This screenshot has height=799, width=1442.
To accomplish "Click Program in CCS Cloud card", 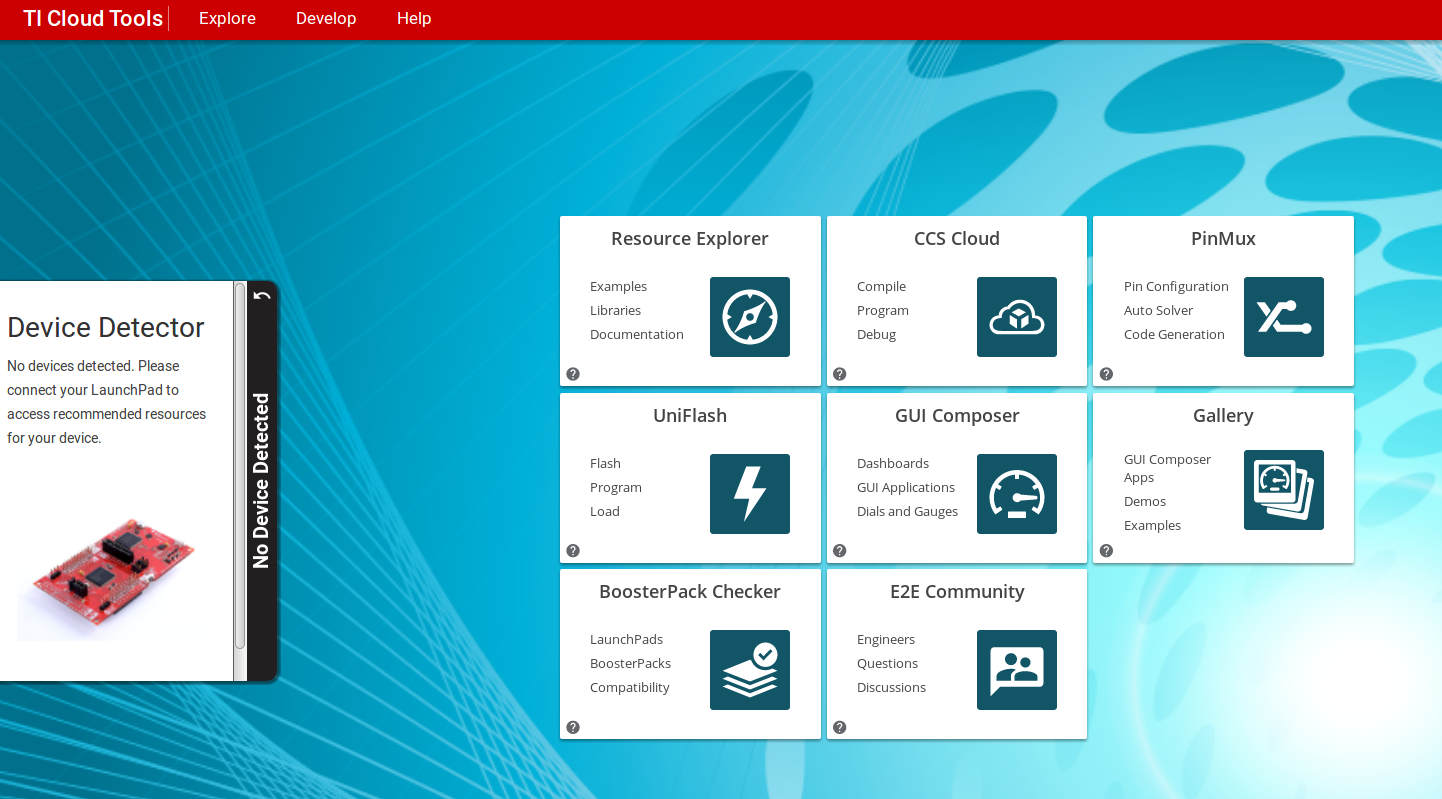I will coord(883,311).
